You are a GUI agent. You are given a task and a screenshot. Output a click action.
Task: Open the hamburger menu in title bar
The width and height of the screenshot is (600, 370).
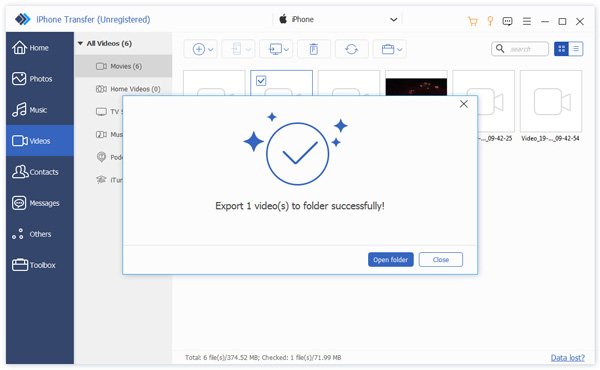[x=527, y=21]
